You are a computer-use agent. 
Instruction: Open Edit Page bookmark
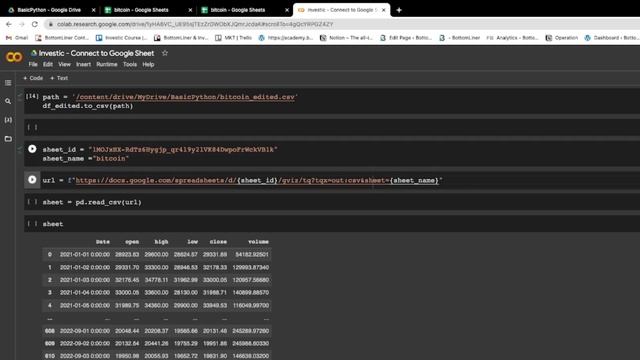click(406, 38)
